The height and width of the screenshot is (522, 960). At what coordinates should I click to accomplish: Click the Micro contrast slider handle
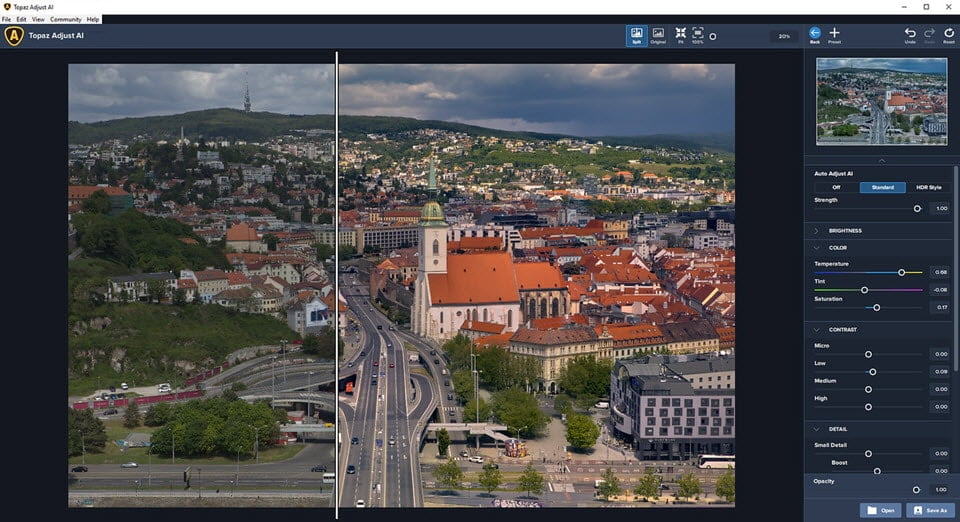868,354
